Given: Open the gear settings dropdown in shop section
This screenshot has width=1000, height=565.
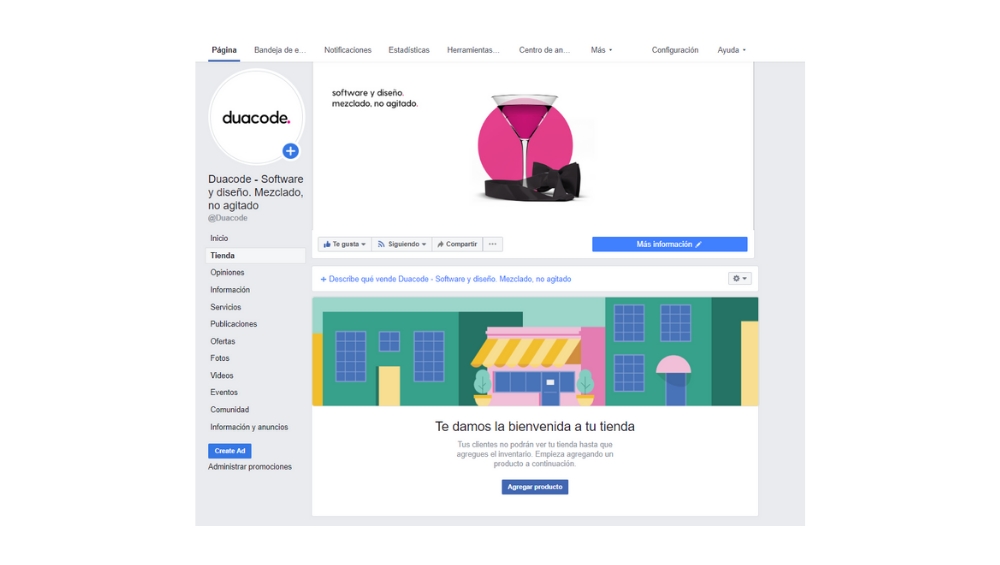Looking at the screenshot, I should 739,279.
